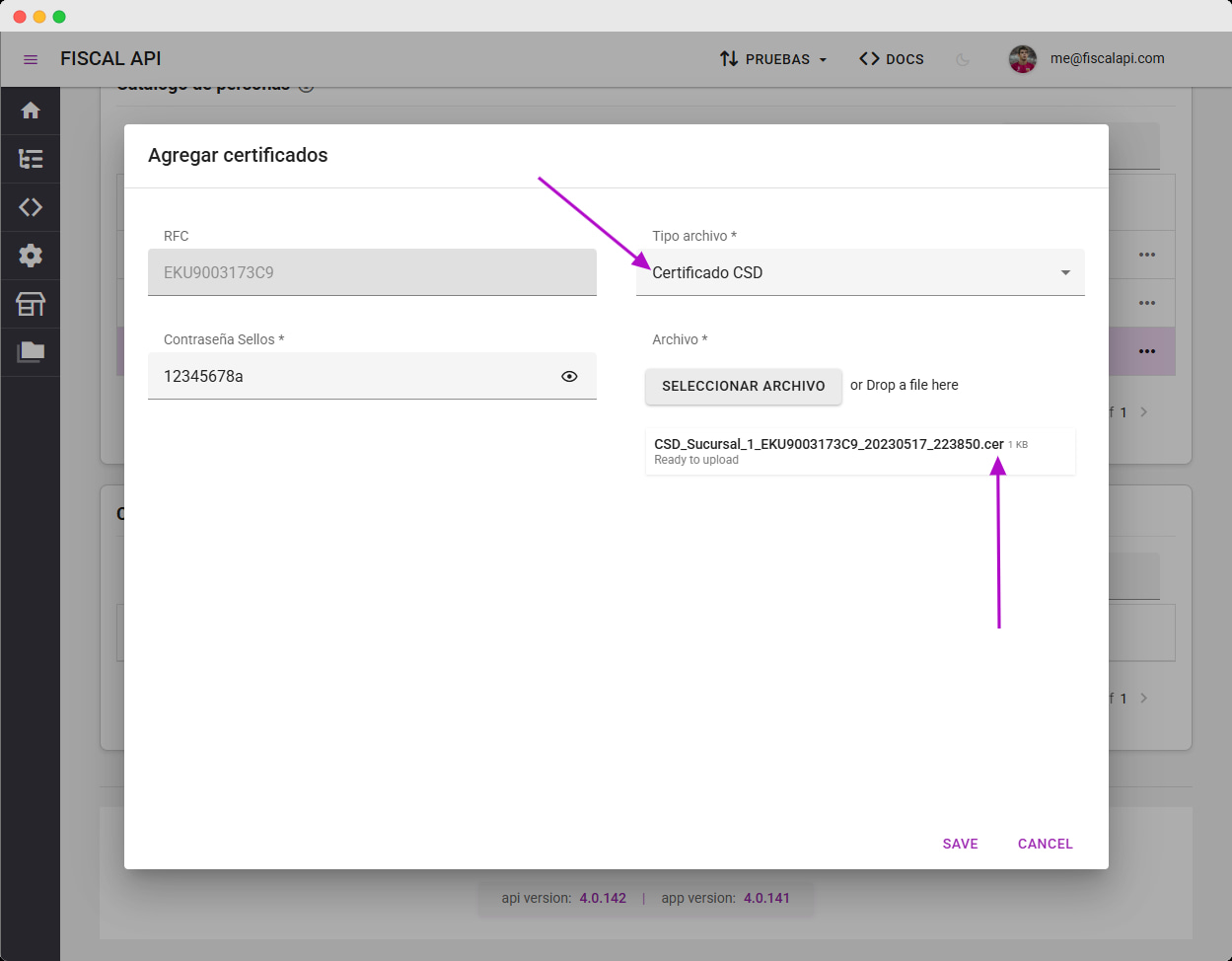
Task: Click the FISCAL API title
Action: tap(110, 58)
